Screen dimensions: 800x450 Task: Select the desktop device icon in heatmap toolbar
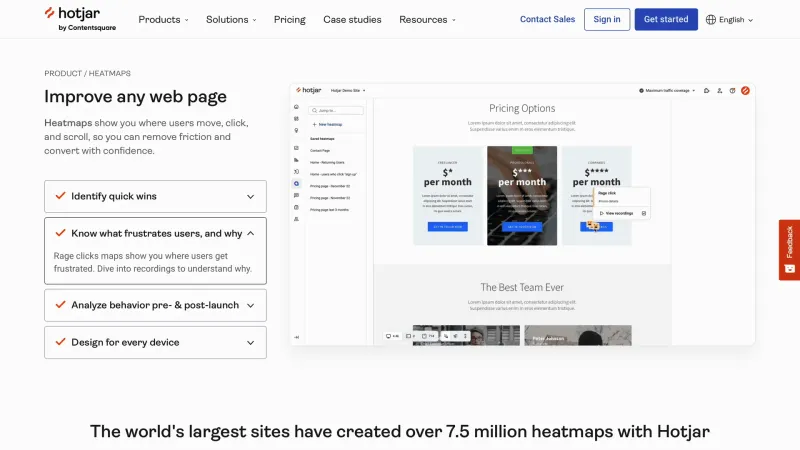[x=388, y=336]
